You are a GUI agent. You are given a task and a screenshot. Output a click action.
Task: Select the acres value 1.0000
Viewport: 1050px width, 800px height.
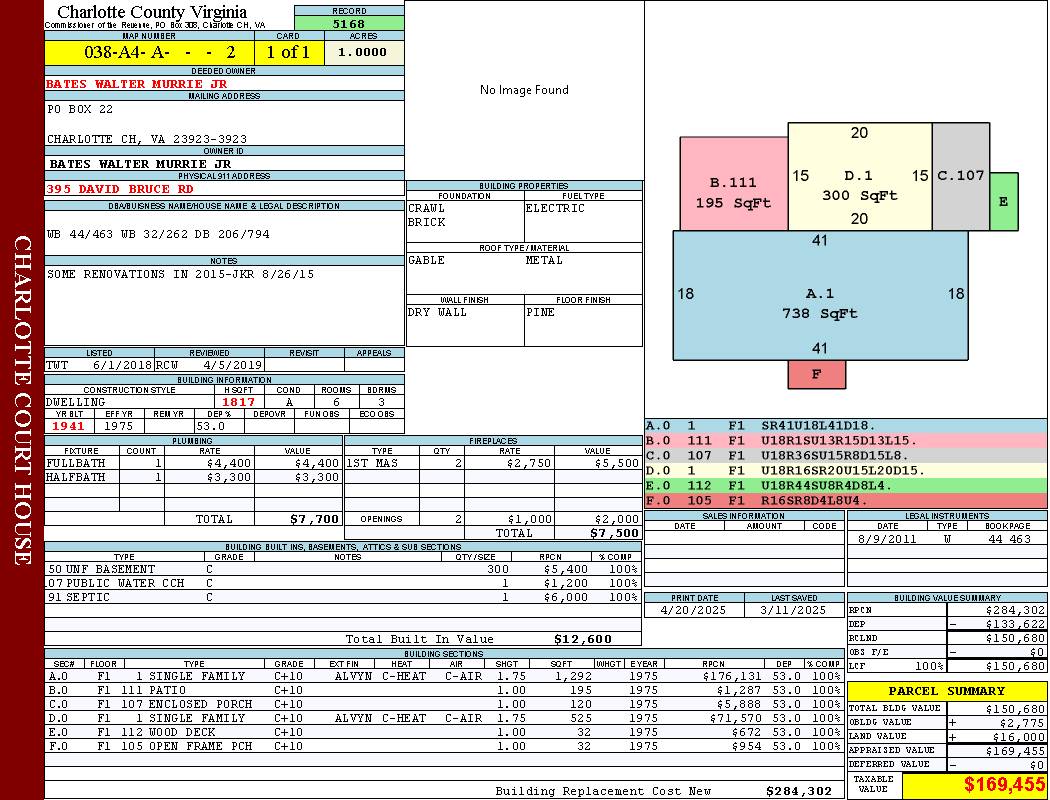pyautogui.click(x=362, y=52)
